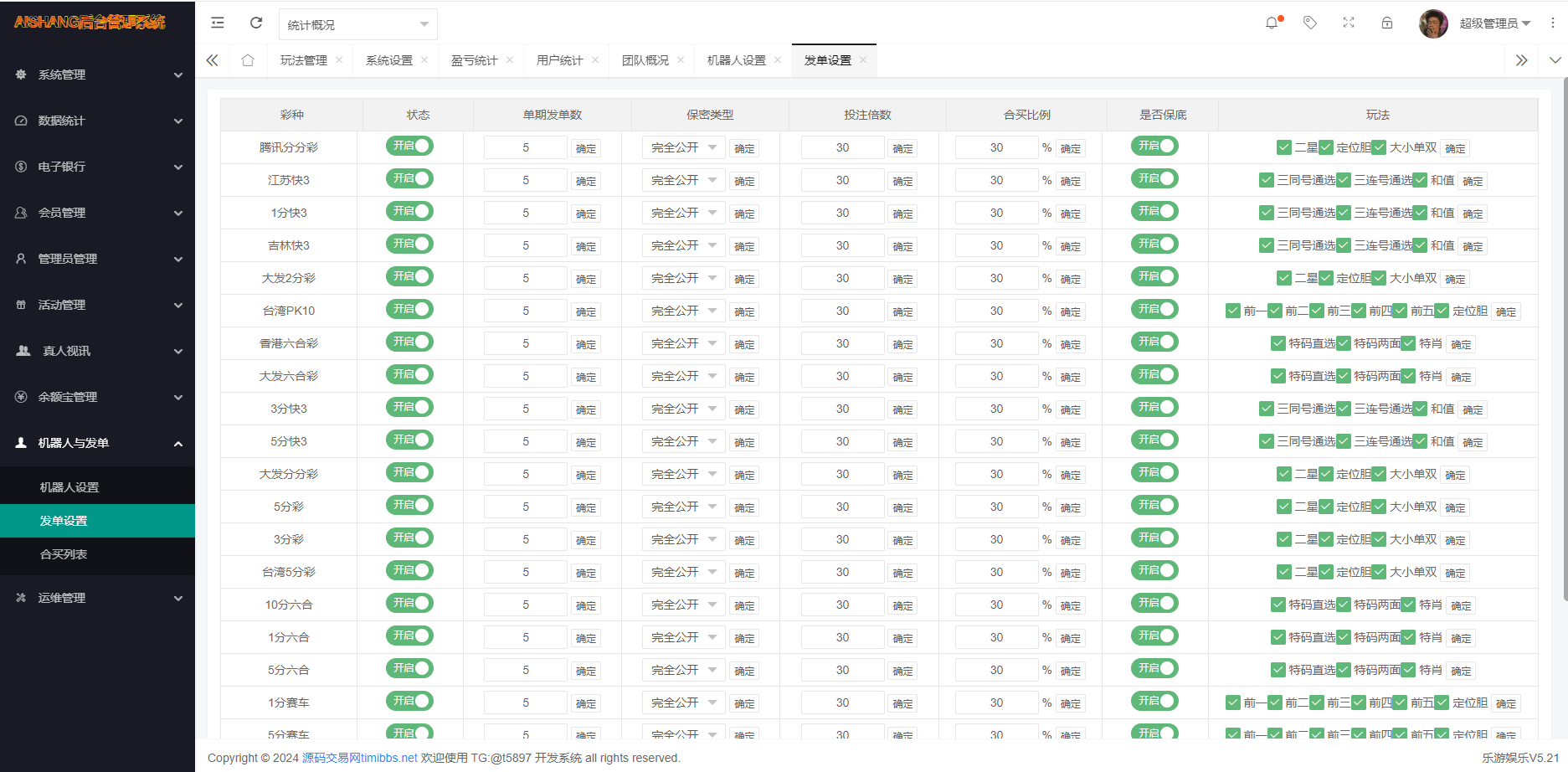
Task: Open 保密类型 dropdown for 吉林快3
Action: tap(683, 245)
